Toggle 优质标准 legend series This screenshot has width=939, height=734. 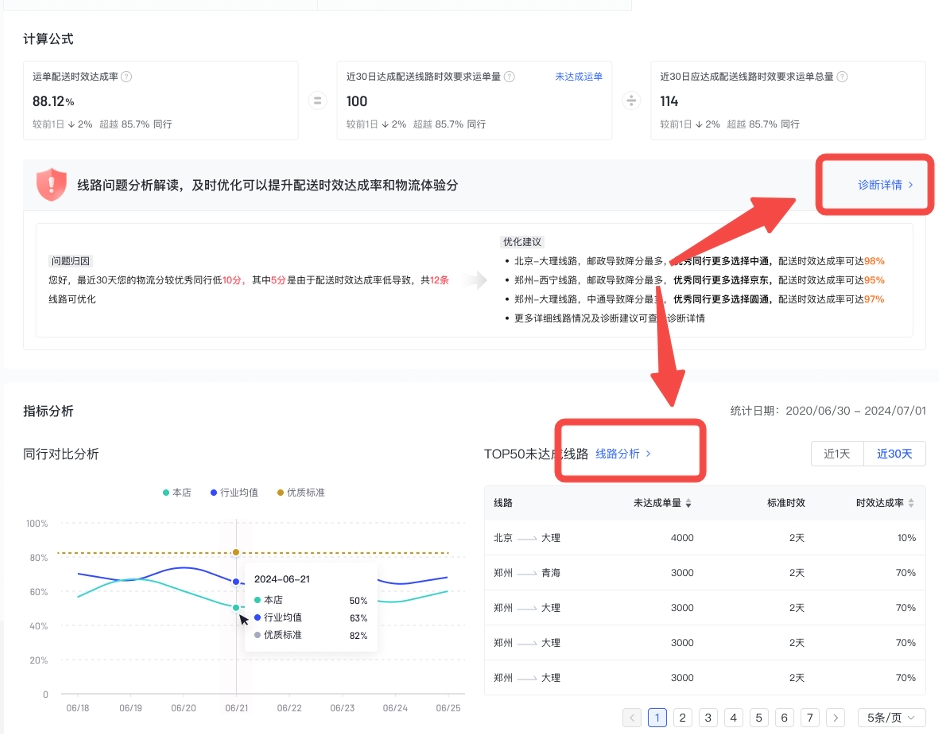point(301,493)
